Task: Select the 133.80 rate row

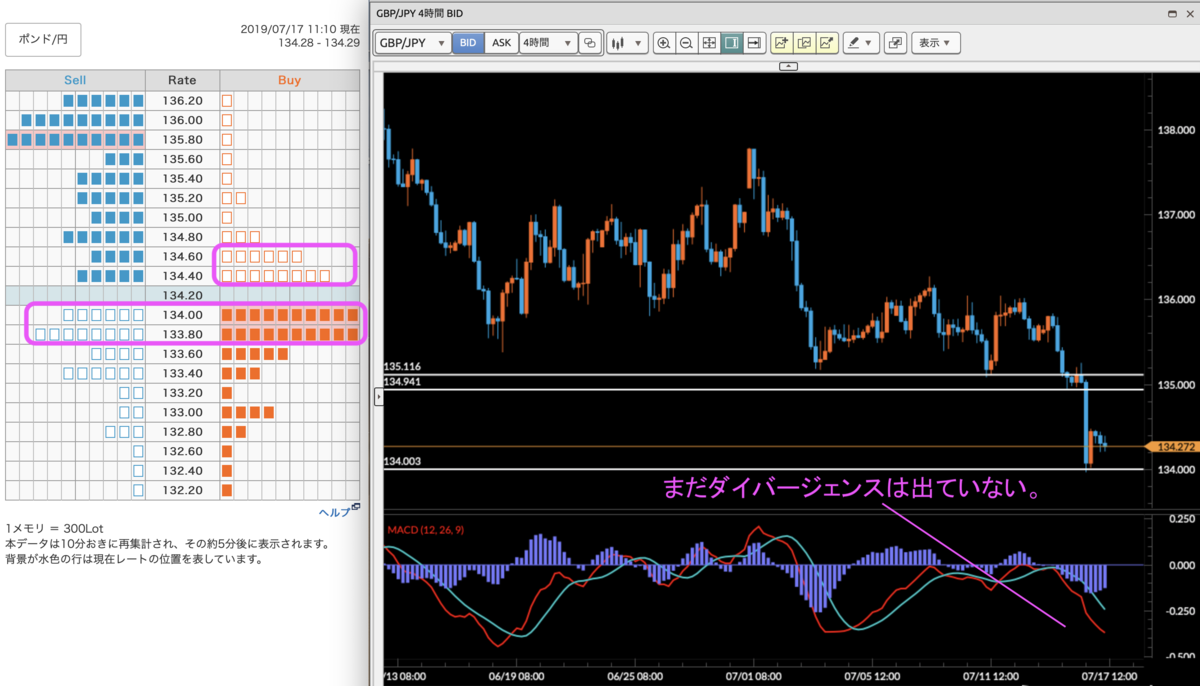Action: 182,334
